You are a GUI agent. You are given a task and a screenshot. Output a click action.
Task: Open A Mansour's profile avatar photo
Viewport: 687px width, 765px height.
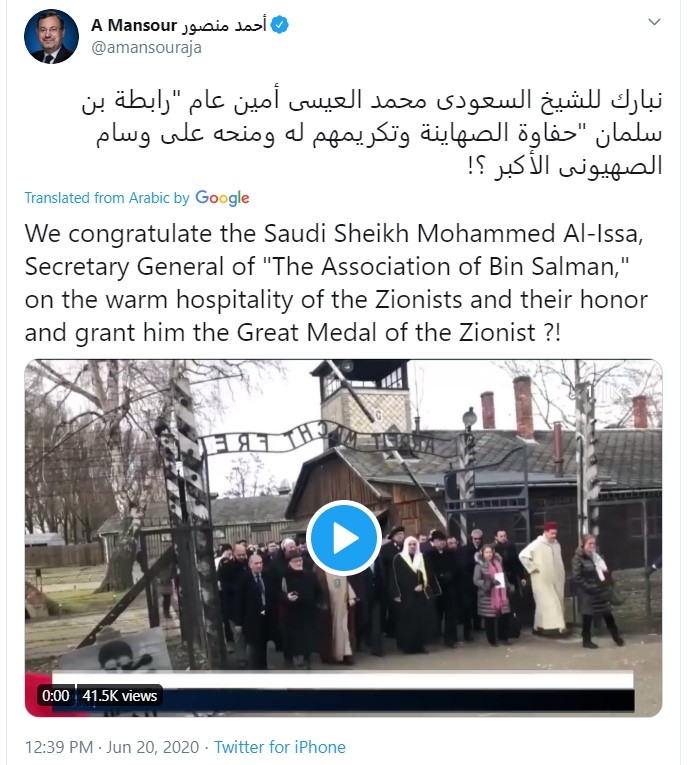[x=51, y=37]
